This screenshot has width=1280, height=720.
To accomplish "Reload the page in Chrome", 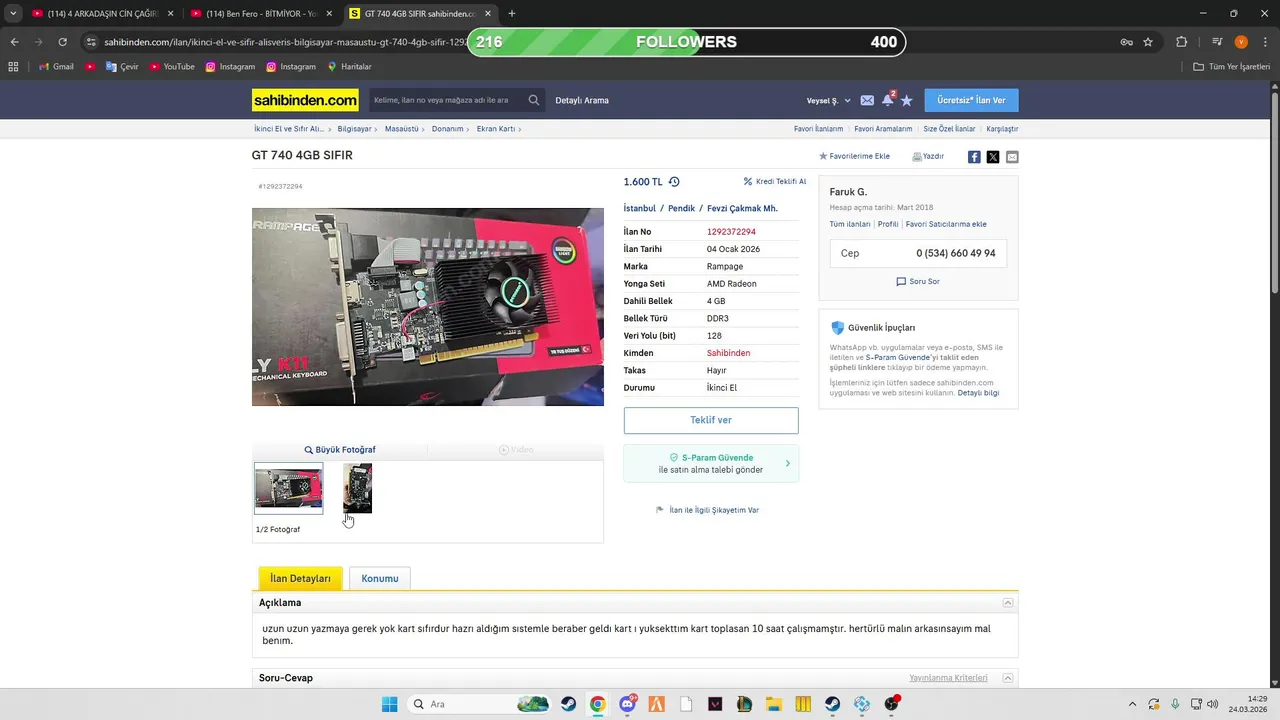I will pyautogui.click(x=62, y=42).
